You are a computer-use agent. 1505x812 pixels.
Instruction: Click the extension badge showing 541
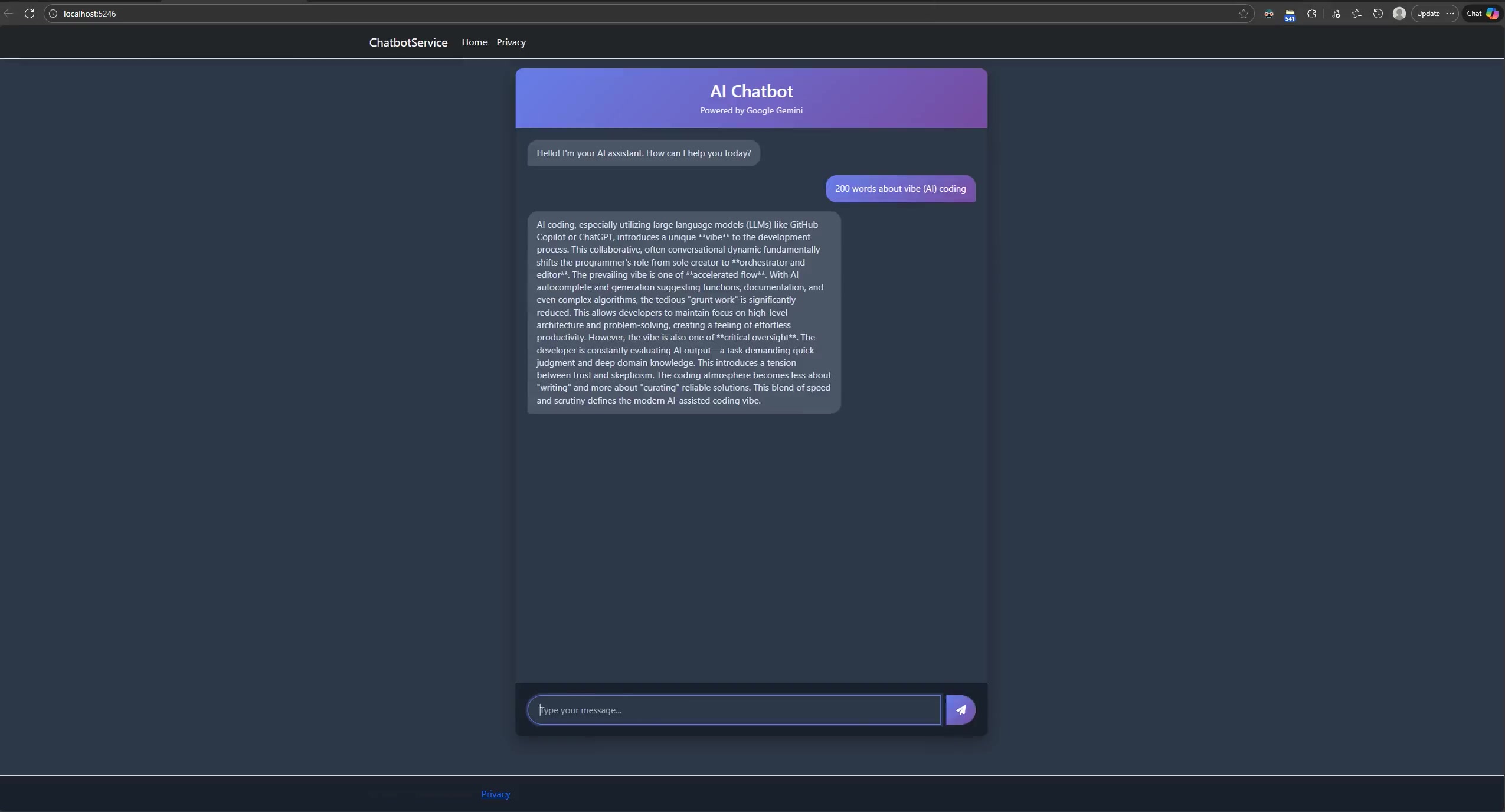click(1290, 13)
